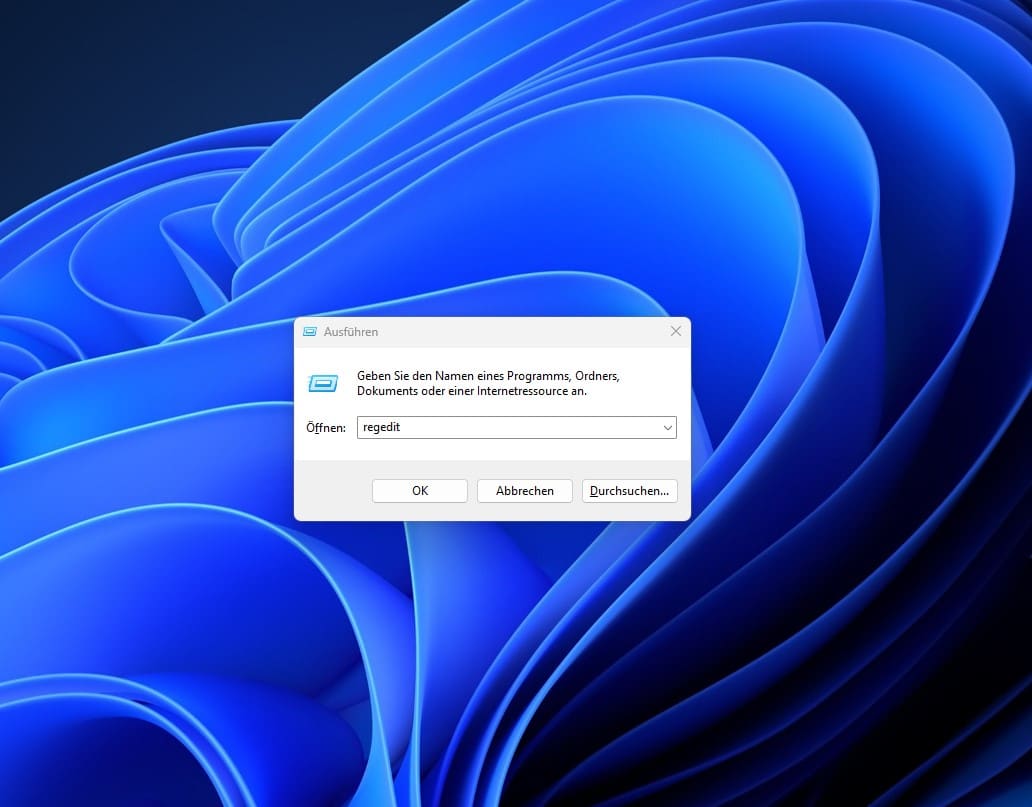
Task: Close the Ausführen dialog
Action: 676,331
